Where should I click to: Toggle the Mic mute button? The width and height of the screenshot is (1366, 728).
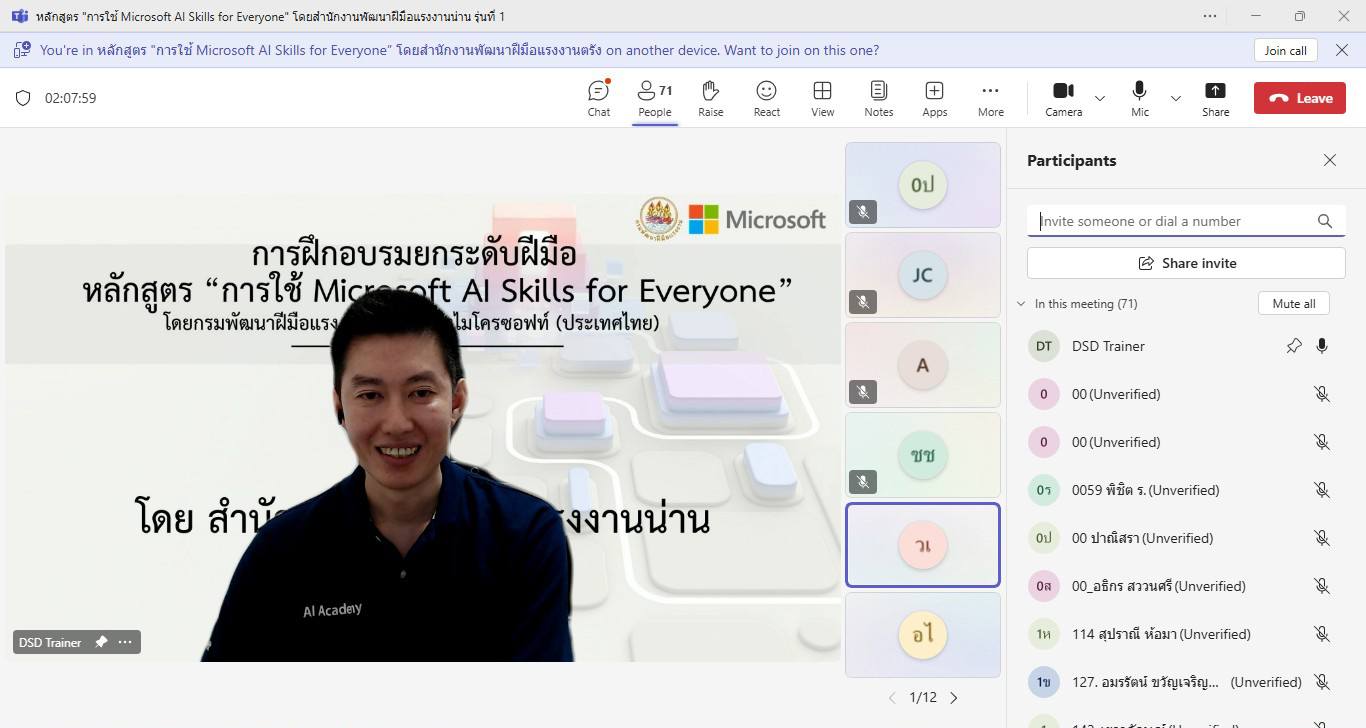coord(1139,98)
